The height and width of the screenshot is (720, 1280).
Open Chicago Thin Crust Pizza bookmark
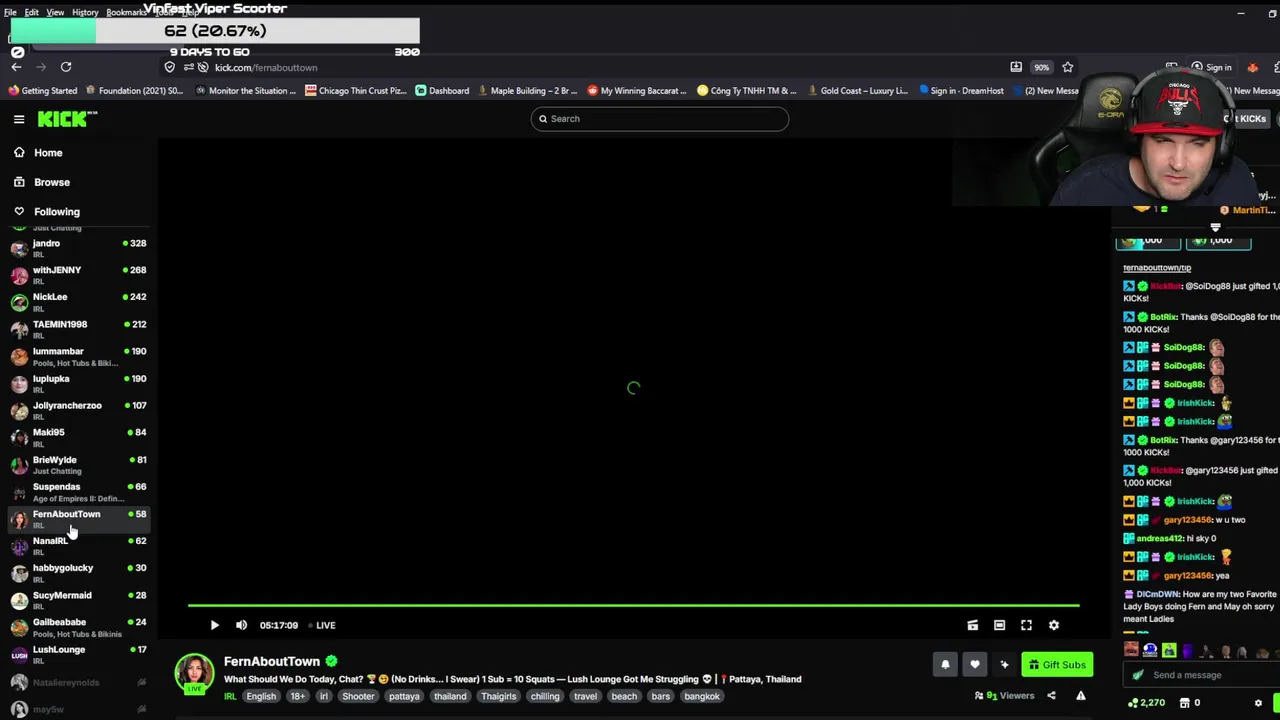pos(356,91)
